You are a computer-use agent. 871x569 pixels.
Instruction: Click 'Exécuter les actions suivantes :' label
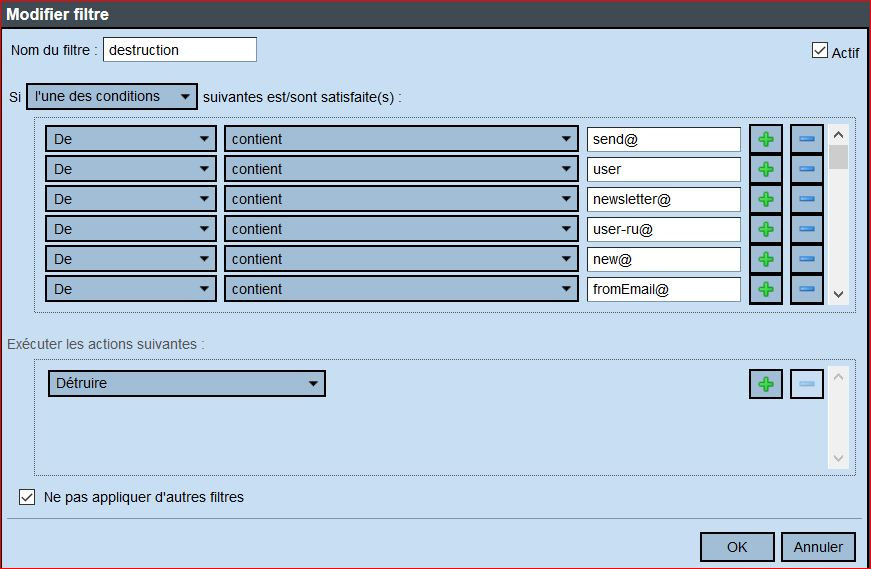(x=106, y=344)
